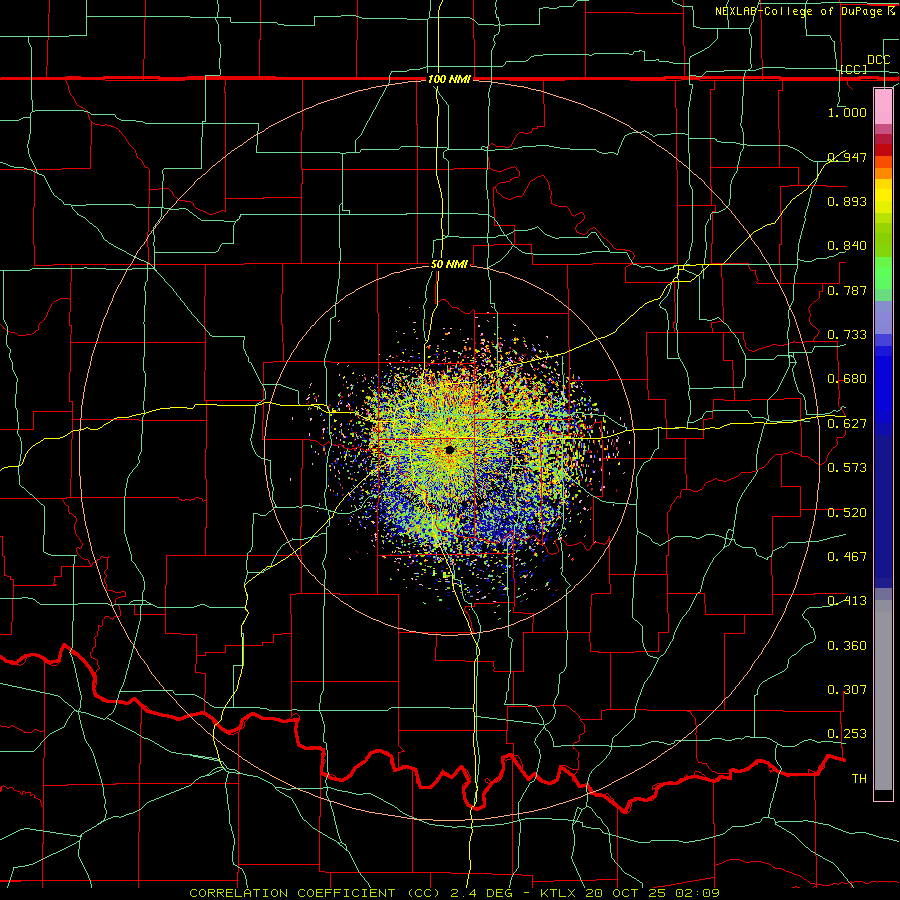
Task: Click the 0.733 legend value
Action: (x=847, y=334)
